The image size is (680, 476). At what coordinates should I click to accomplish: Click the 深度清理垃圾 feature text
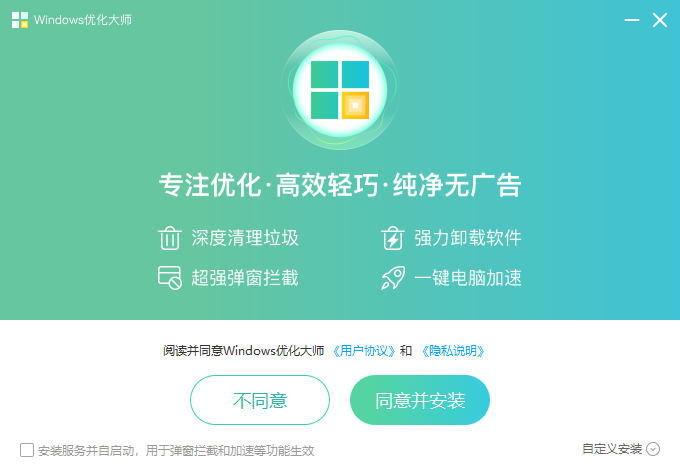[245, 238]
